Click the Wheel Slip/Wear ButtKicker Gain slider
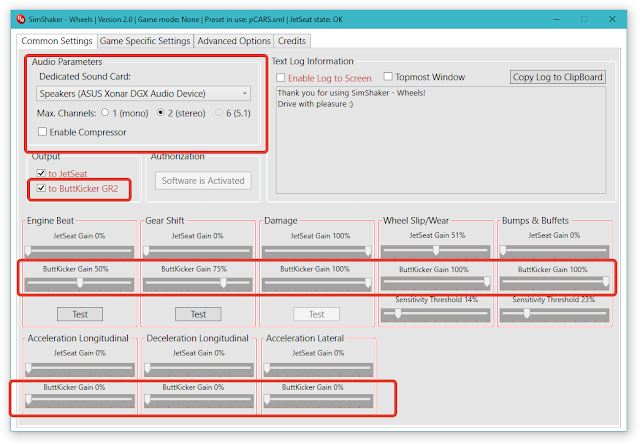 436,283
